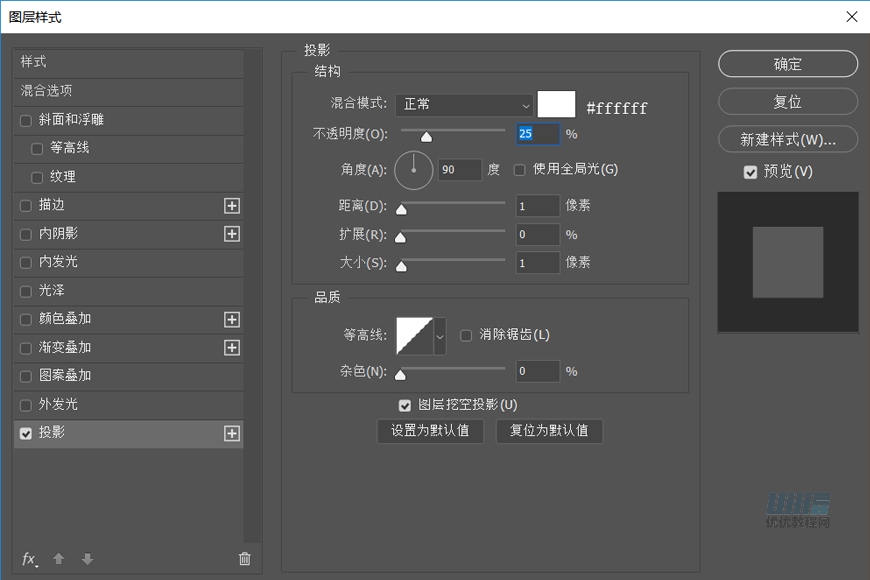Click the 设置为默认值 button
The image size is (870, 580).
click(430, 431)
